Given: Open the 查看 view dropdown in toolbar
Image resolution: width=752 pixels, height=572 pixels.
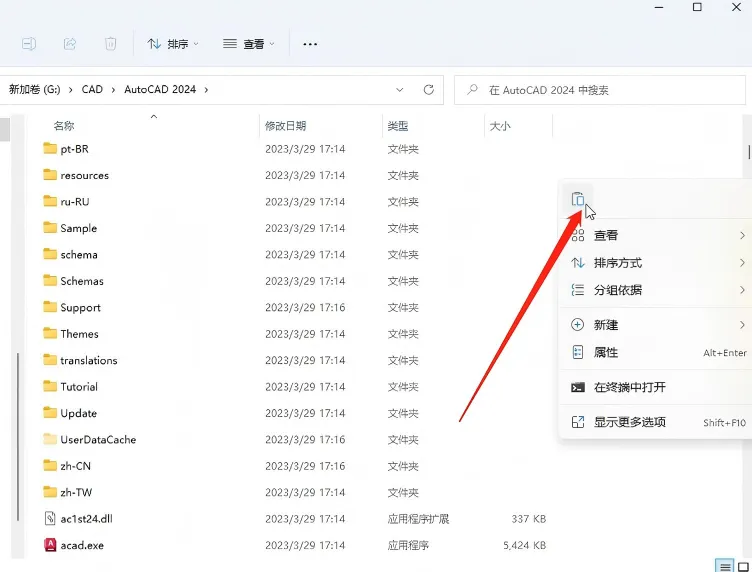Looking at the screenshot, I should coord(248,44).
